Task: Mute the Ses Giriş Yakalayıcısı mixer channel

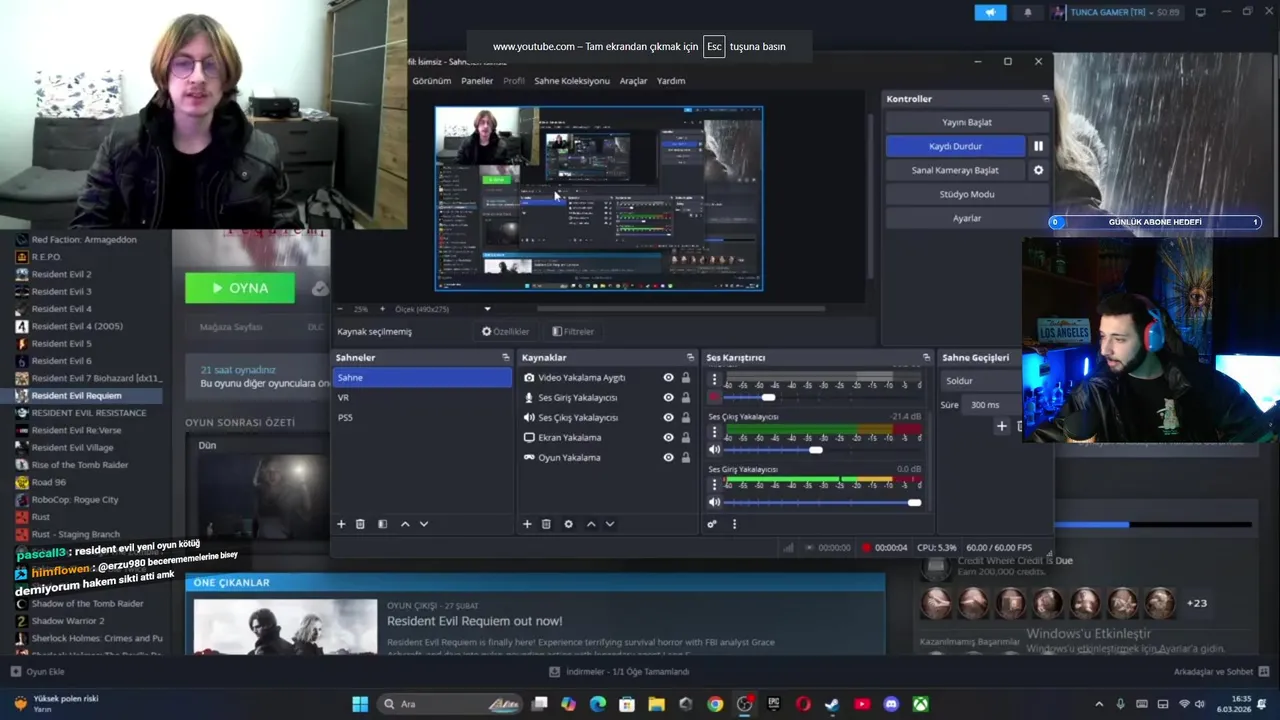Action: [x=714, y=502]
